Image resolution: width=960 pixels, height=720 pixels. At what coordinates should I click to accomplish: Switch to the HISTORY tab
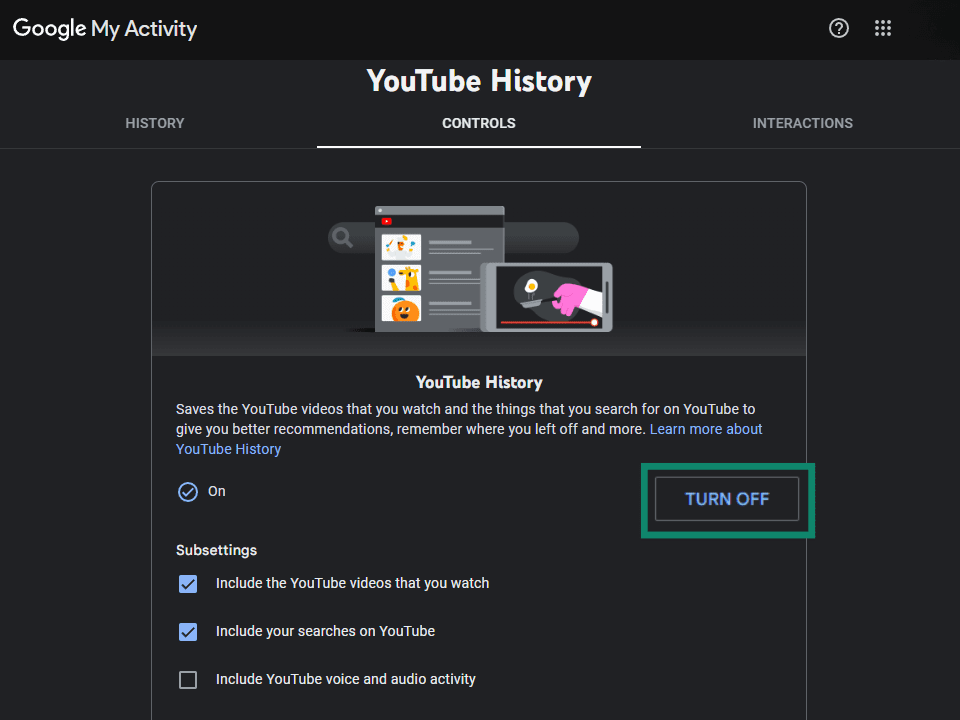point(155,123)
